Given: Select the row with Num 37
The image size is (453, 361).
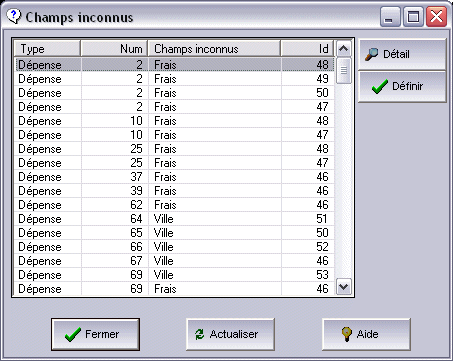Looking at the screenshot, I should [x=174, y=177].
